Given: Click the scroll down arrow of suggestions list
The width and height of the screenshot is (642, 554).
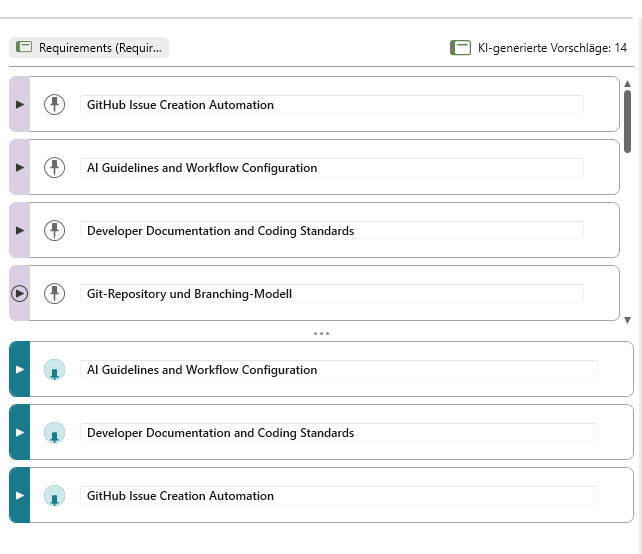Looking at the screenshot, I should tap(627, 320).
